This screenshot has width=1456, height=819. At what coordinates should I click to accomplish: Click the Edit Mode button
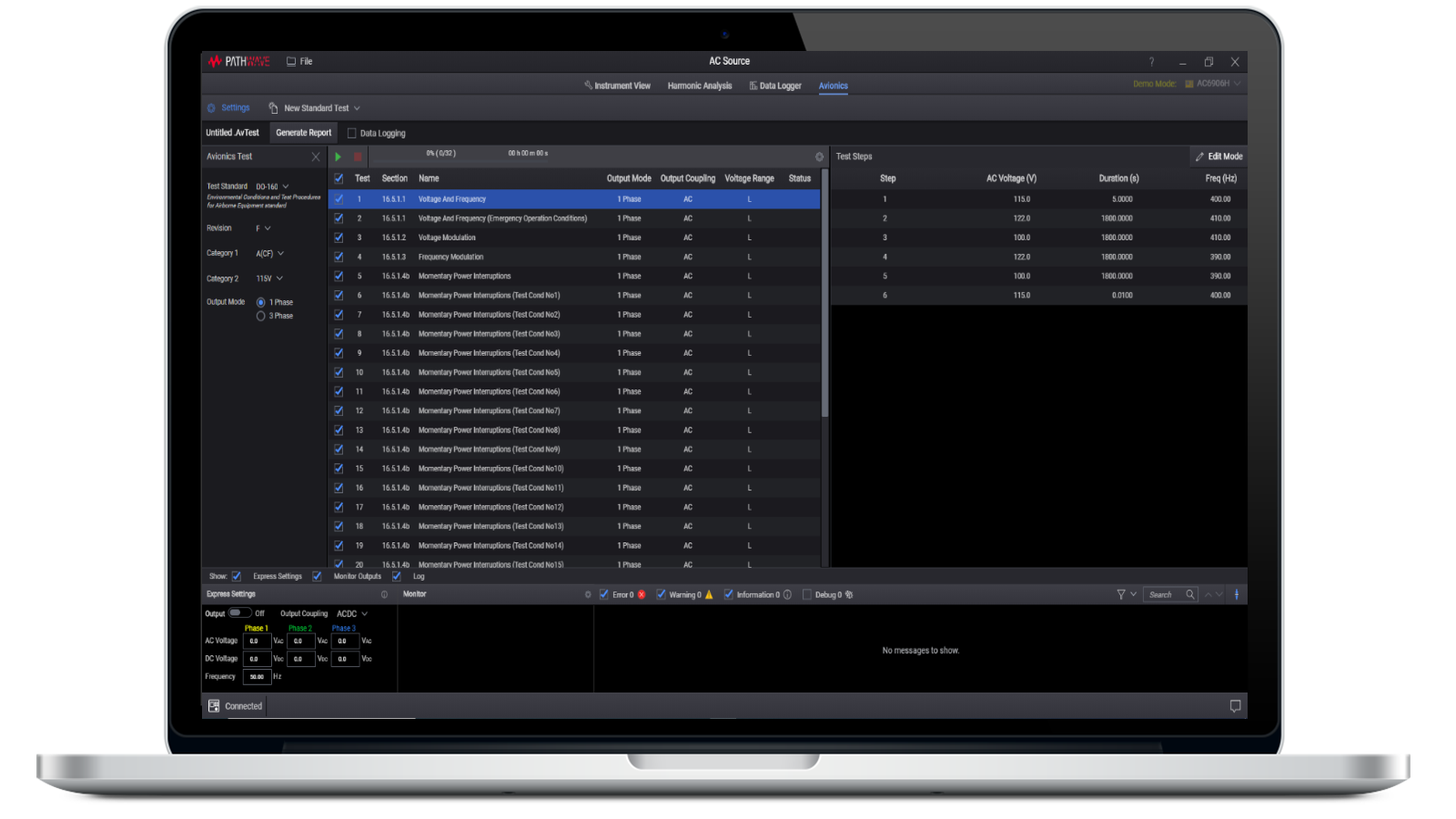(x=1218, y=157)
